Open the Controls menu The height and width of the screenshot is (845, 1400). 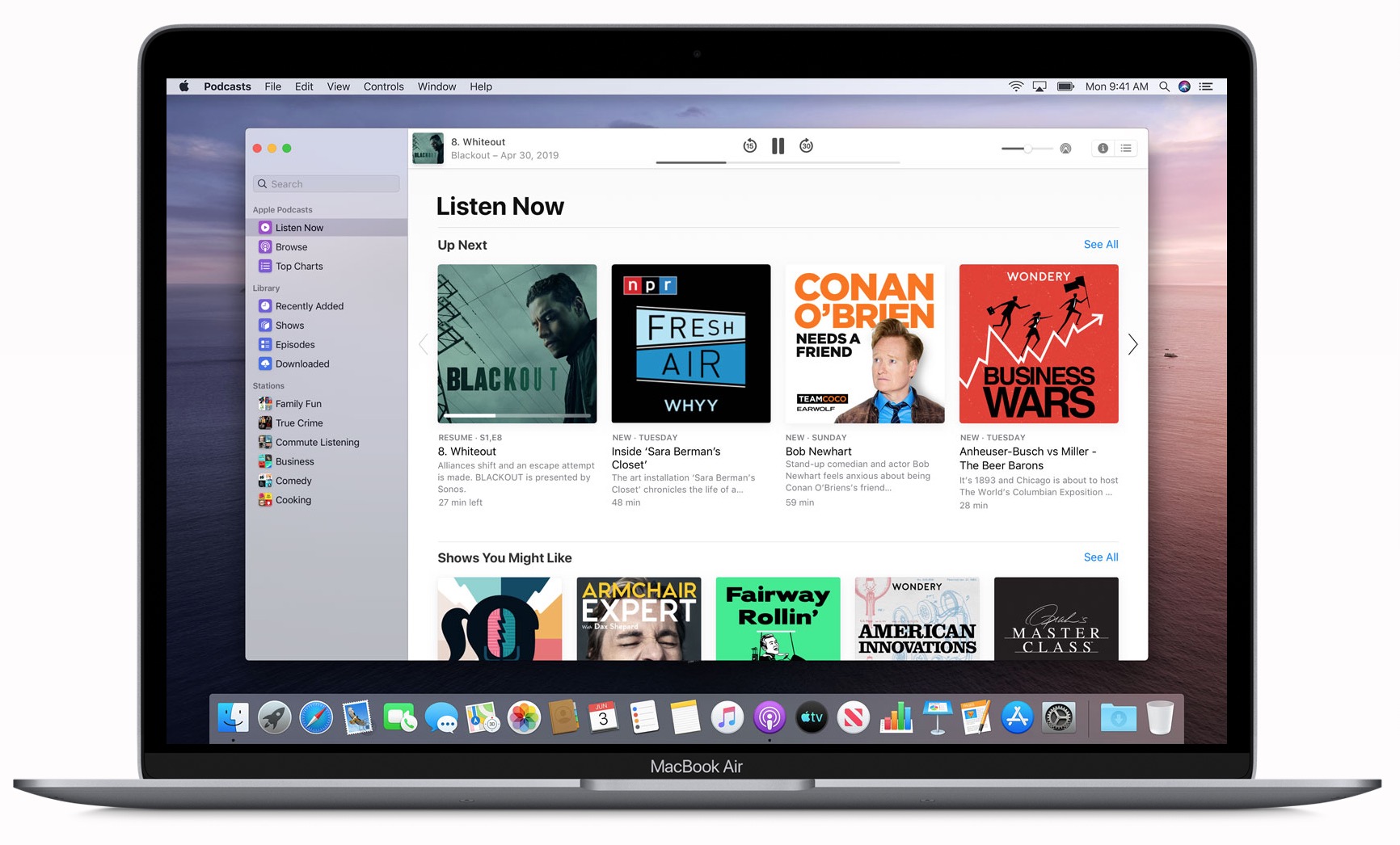pyautogui.click(x=384, y=86)
